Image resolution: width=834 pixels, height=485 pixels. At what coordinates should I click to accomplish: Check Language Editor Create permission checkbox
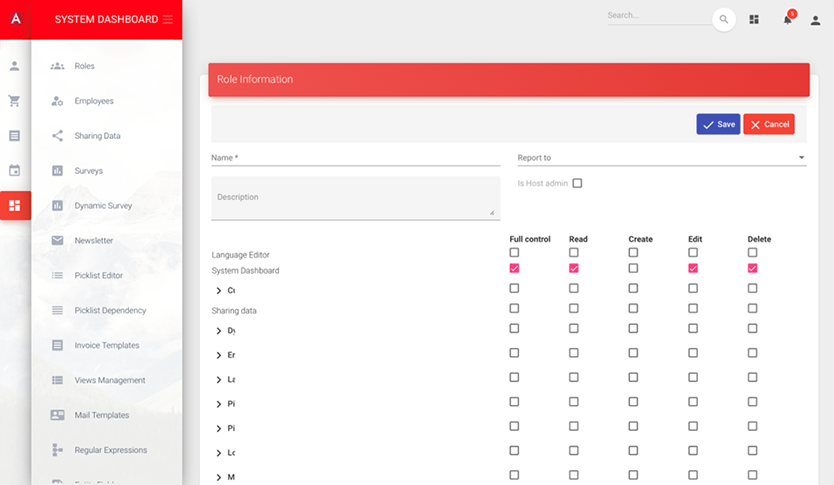pyautogui.click(x=633, y=253)
